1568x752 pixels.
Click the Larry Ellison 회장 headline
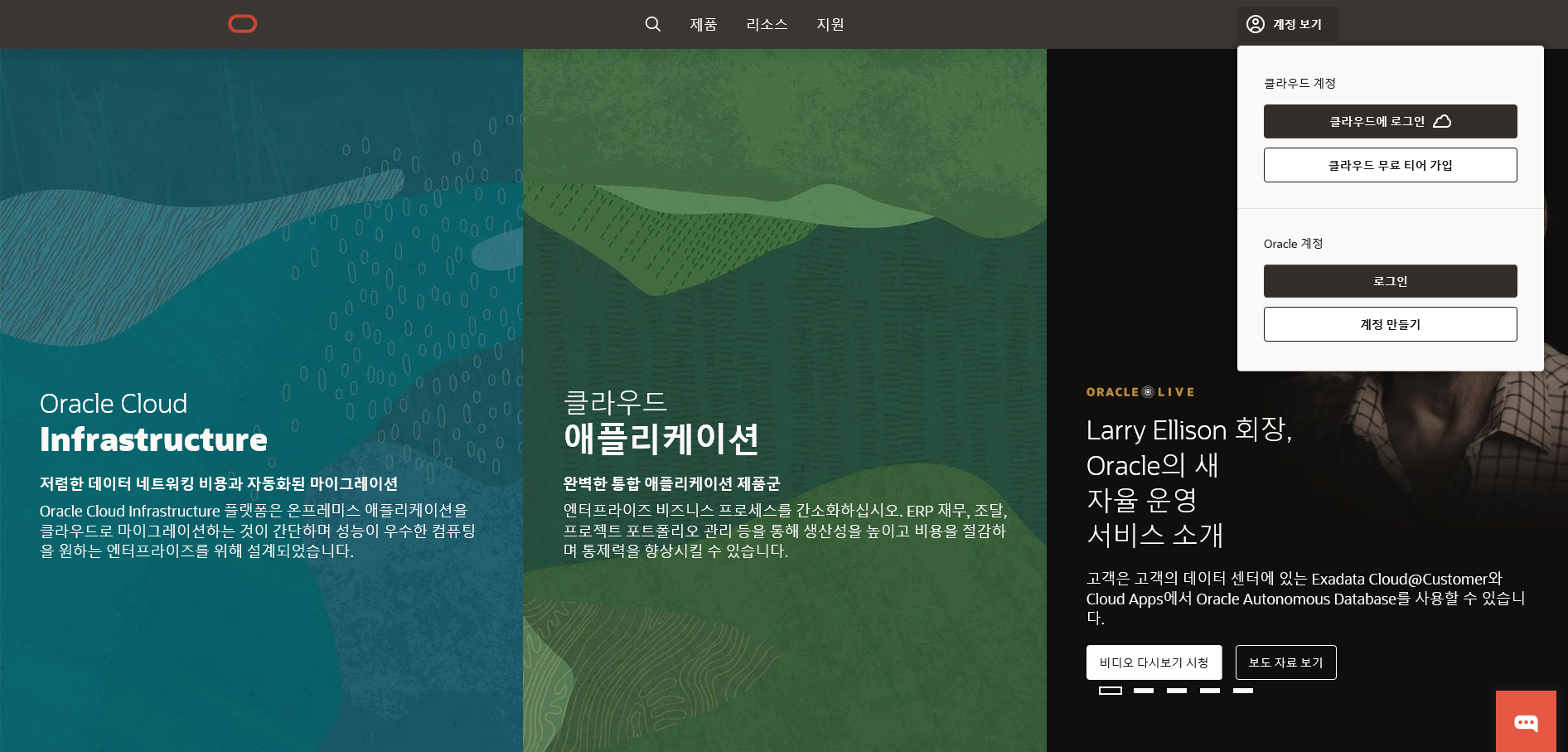pos(1189,482)
